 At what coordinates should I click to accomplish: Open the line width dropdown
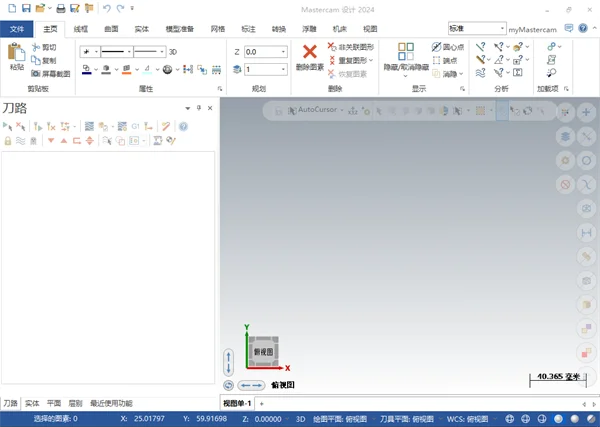click(162, 52)
